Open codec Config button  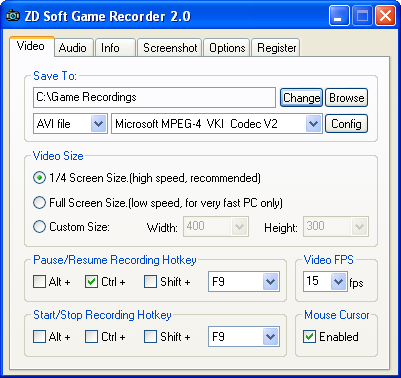click(x=347, y=124)
